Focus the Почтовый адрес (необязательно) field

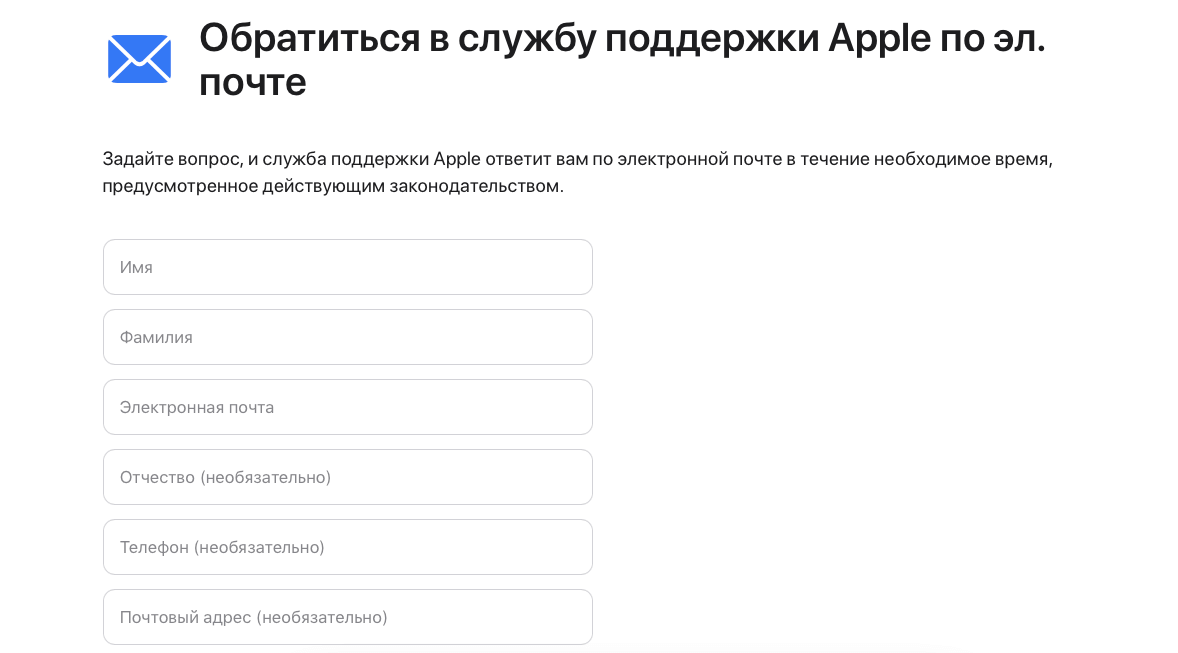[x=347, y=617]
